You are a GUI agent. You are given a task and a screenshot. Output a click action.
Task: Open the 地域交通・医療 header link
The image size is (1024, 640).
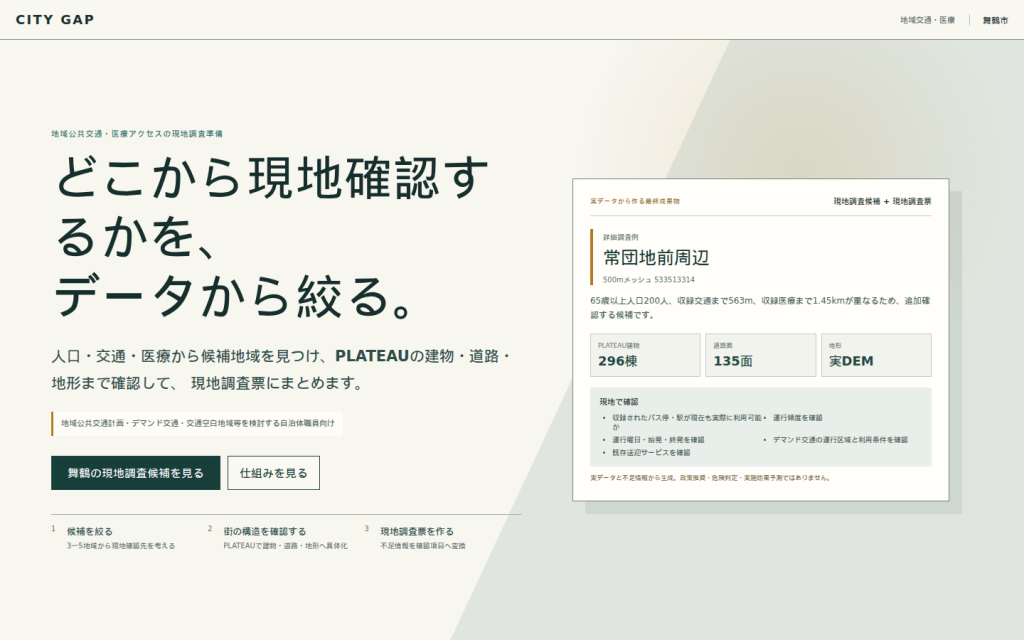[927, 20]
